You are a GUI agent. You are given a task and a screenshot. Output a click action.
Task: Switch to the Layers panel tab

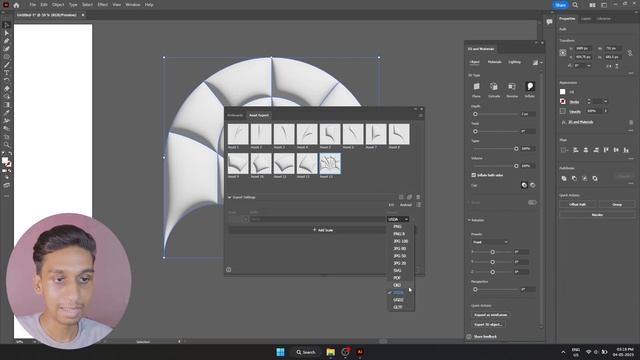pyautogui.click(x=586, y=19)
